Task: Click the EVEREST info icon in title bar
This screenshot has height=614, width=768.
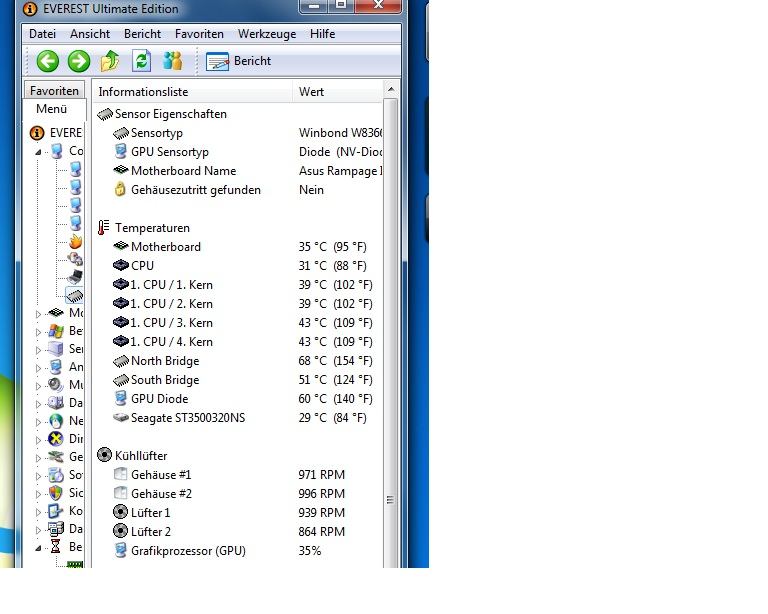Action: pos(30,8)
